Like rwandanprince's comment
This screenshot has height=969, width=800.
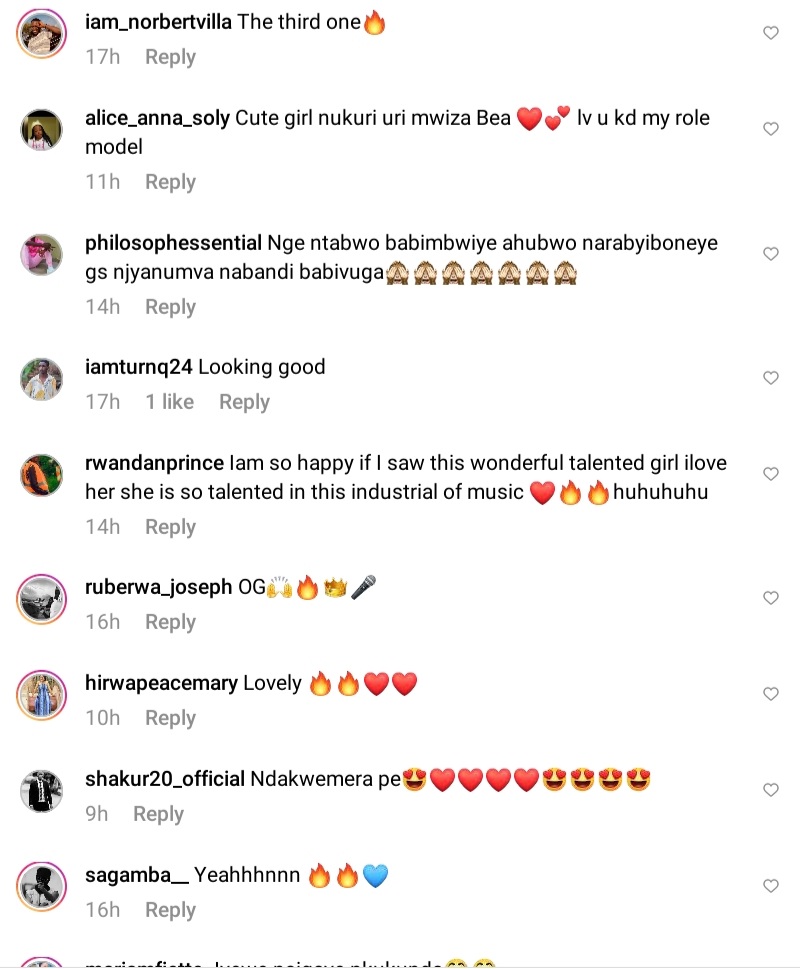coord(770,474)
